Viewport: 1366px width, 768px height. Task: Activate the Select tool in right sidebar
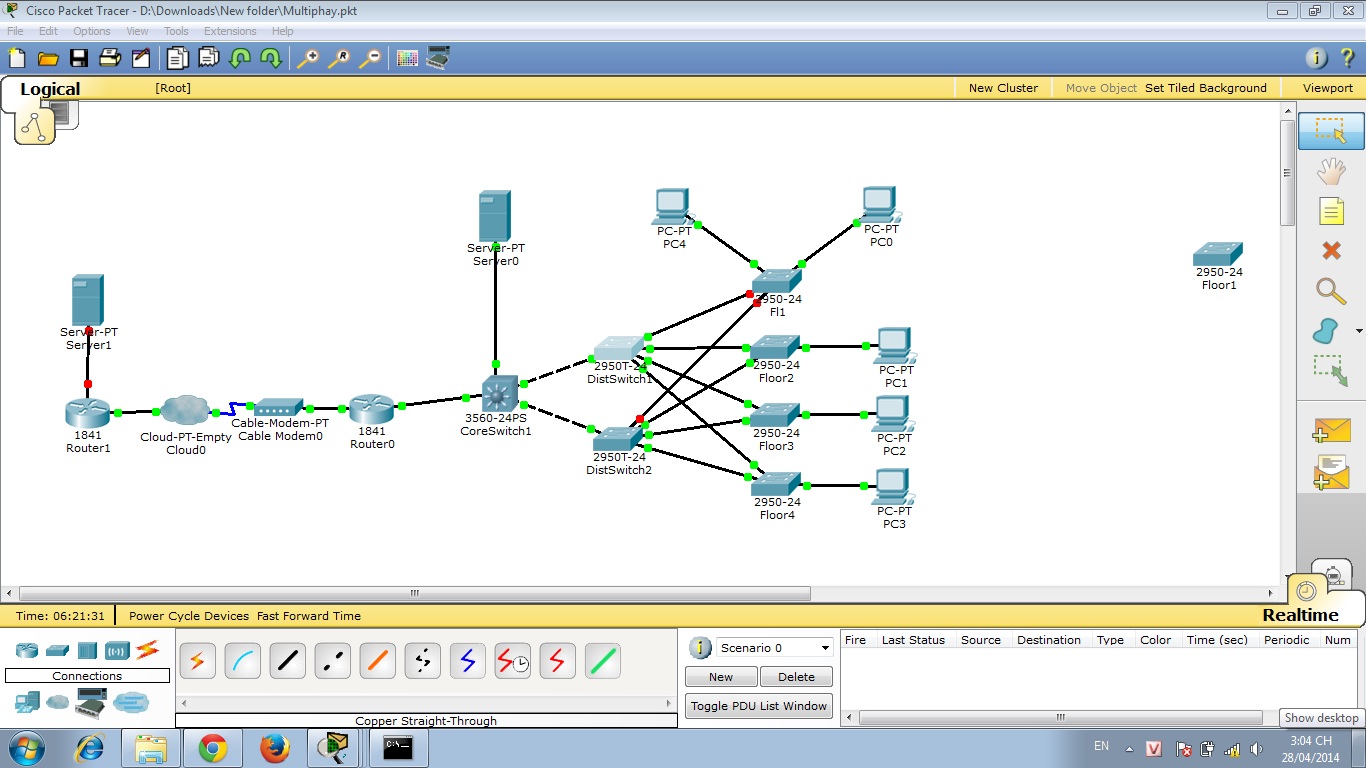pyautogui.click(x=1331, y=131)
